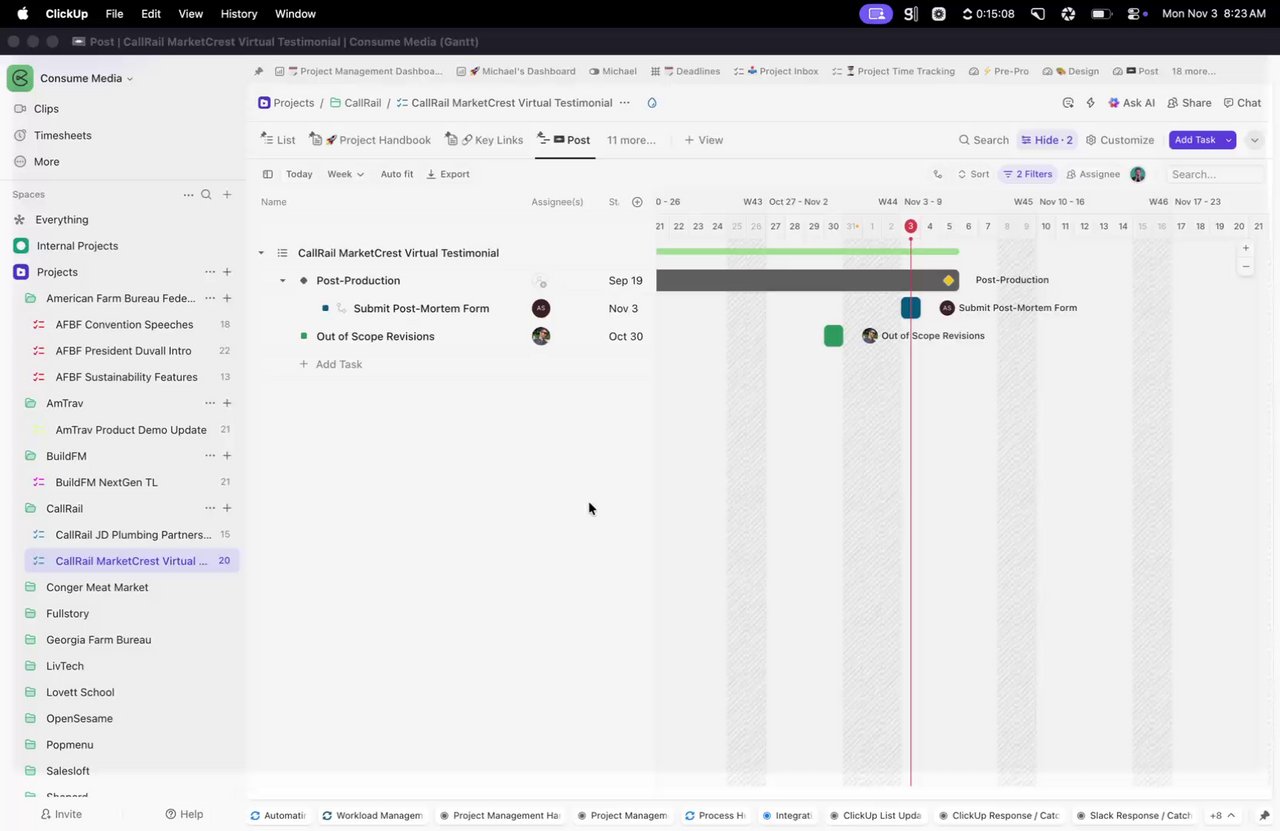Click the yellow Post-Production milestone diamond
The image size is (1280, 831).
948,280
